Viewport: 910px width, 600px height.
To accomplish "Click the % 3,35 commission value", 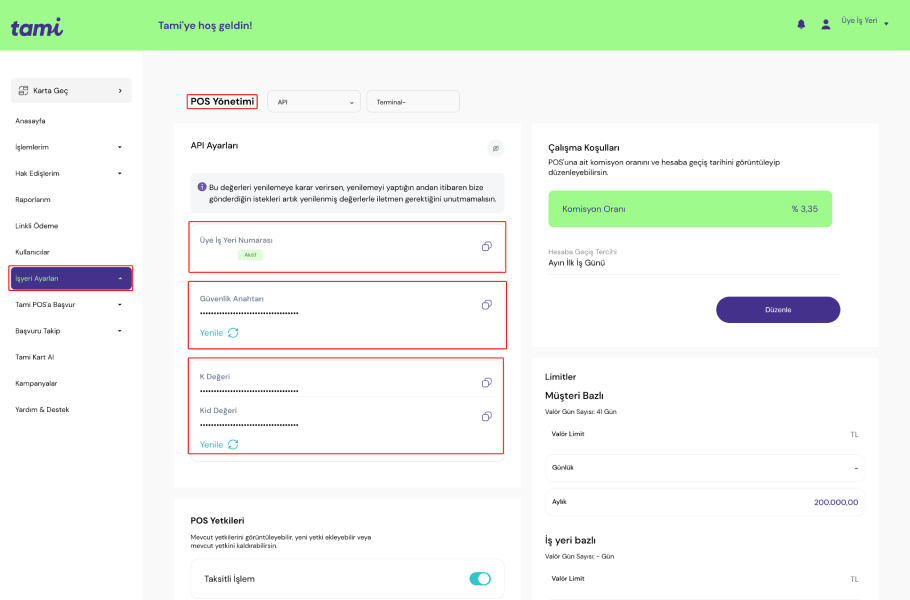I will tap(804, 209).
